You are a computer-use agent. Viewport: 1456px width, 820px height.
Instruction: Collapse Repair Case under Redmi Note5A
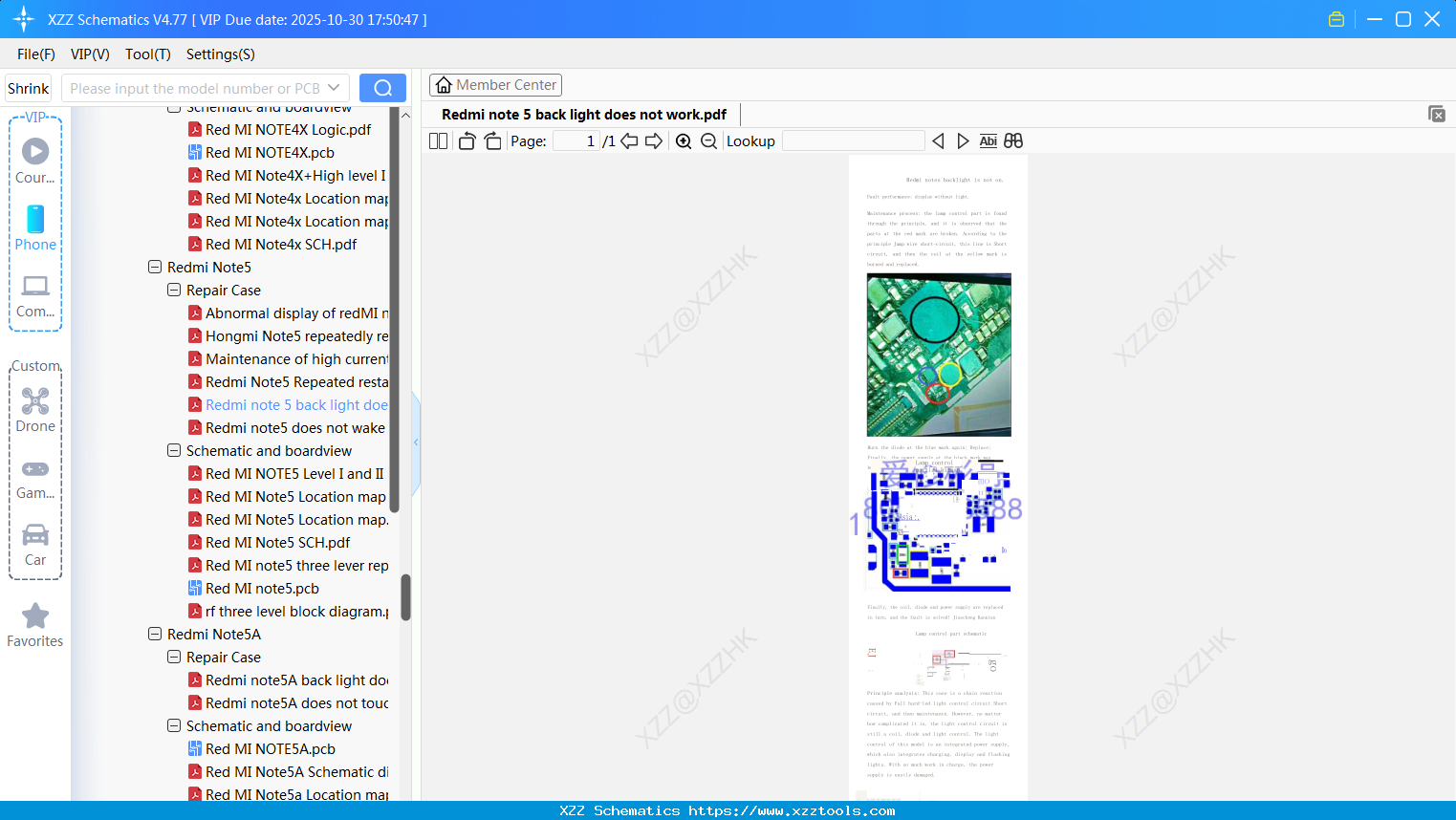tap(174, 657)
